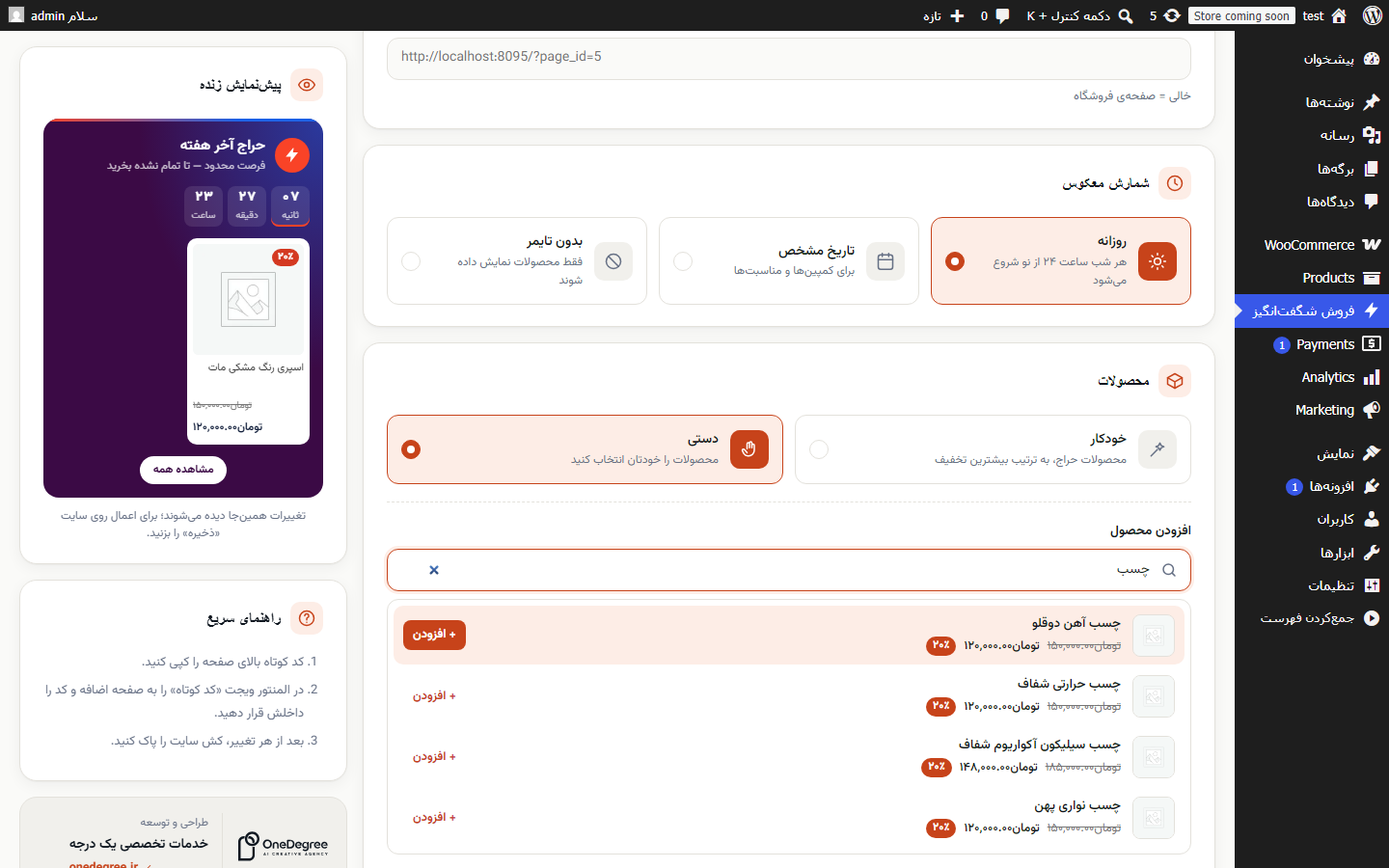1389x868 pixels.
Task: Click the product search input containing چسب
Action: [x=789, y=570]
